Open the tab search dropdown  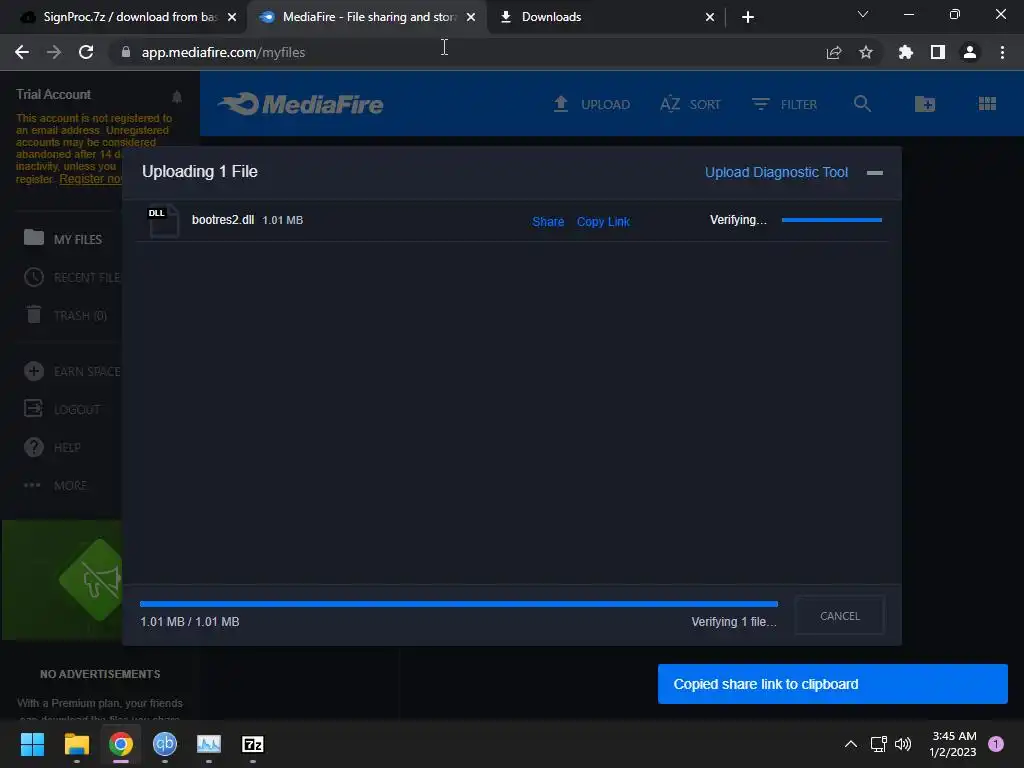tap(863, 14)
